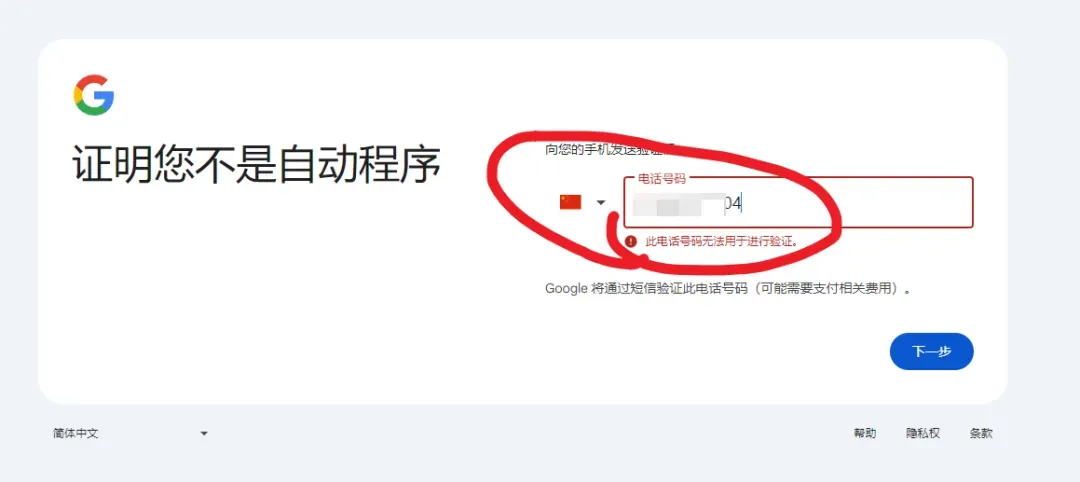Click the arrow beside the language selector
Viewport: 1080px width, 482px height.
(x=203, y=433)
